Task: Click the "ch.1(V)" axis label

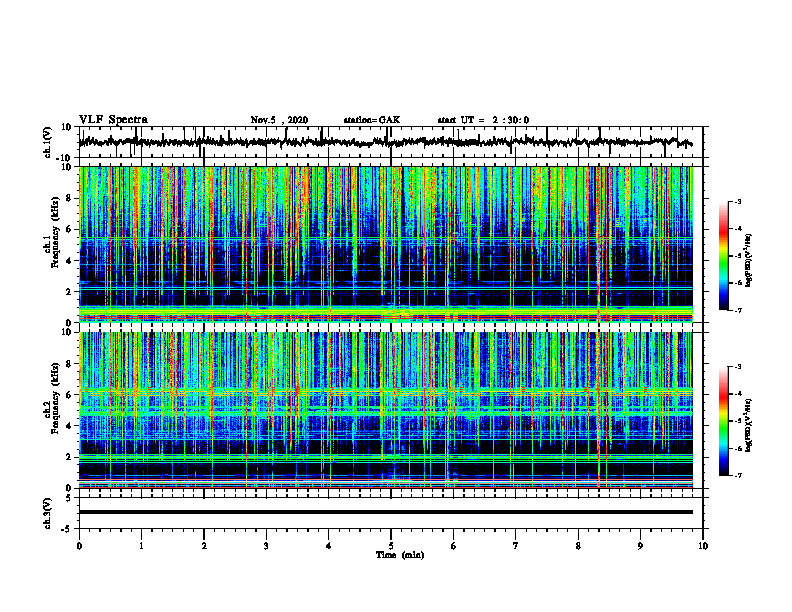Action: [x=47, y=142]
